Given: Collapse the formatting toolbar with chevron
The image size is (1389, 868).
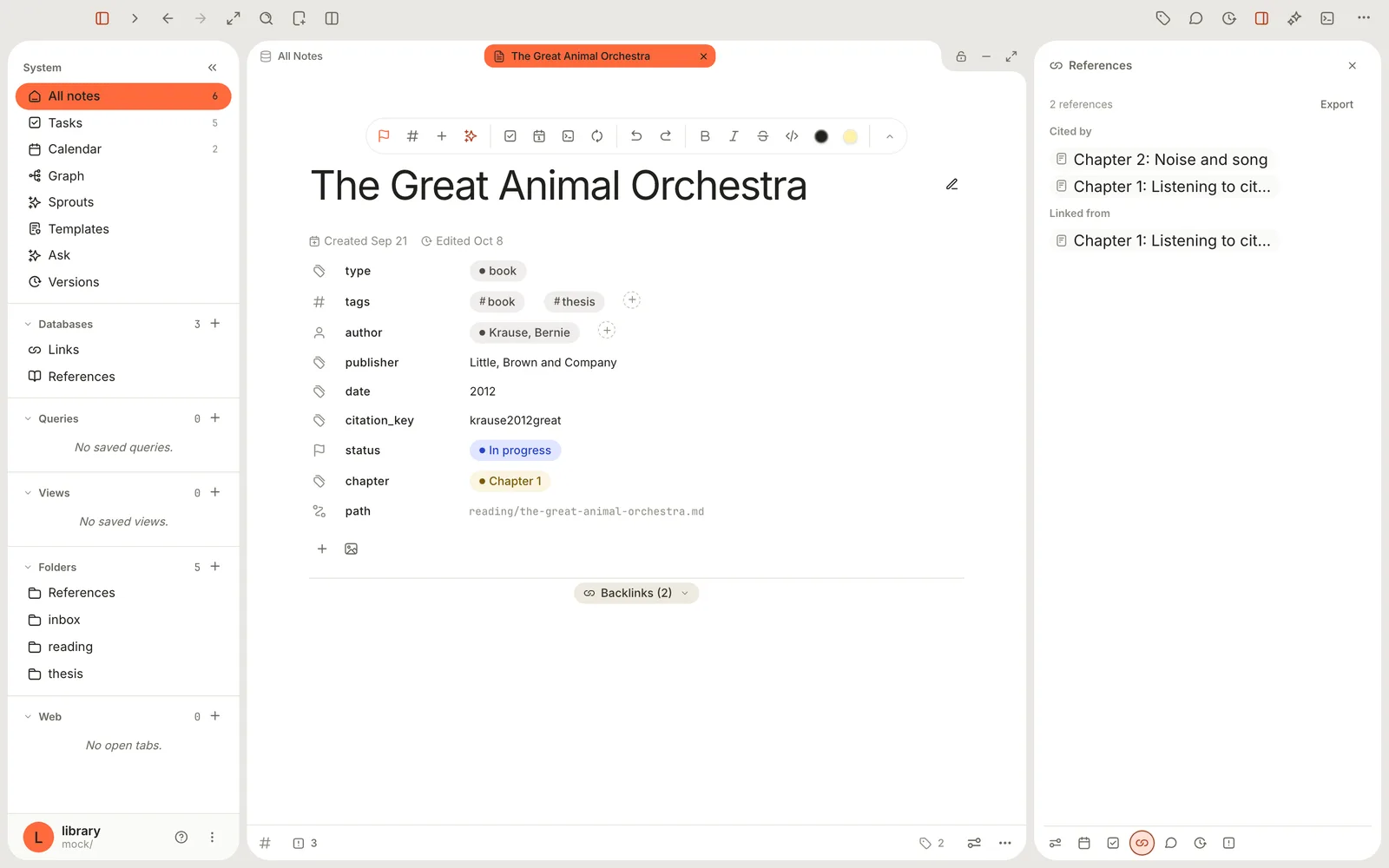Looking at the screenshot, I should [x=890, y=136].
